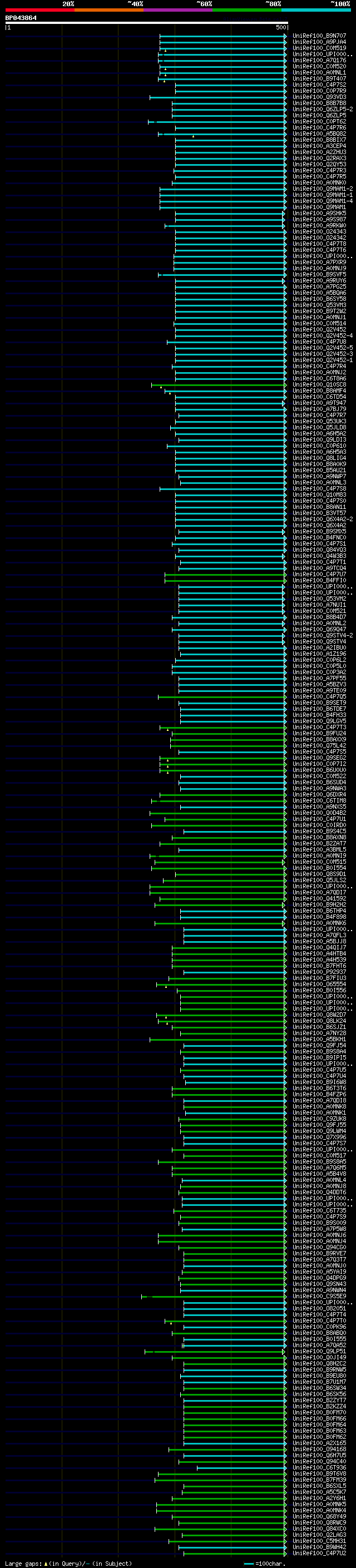Open hit UniRef100_B8BIX7
Image resolution: width=356 pixels, height=1568 pixels.
319,140
